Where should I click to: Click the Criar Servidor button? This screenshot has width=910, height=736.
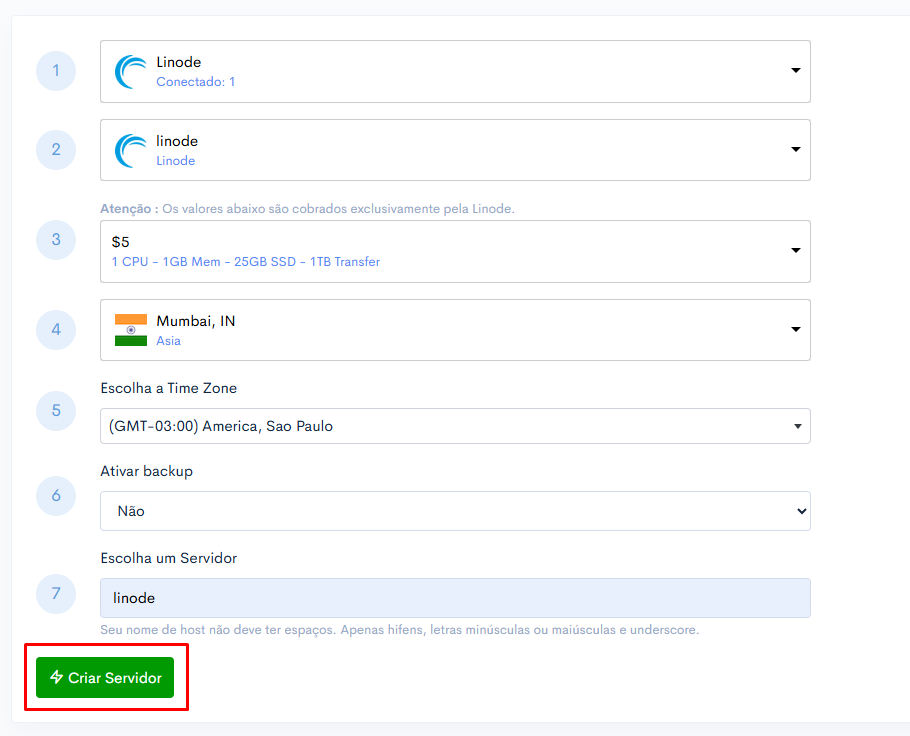105,677
